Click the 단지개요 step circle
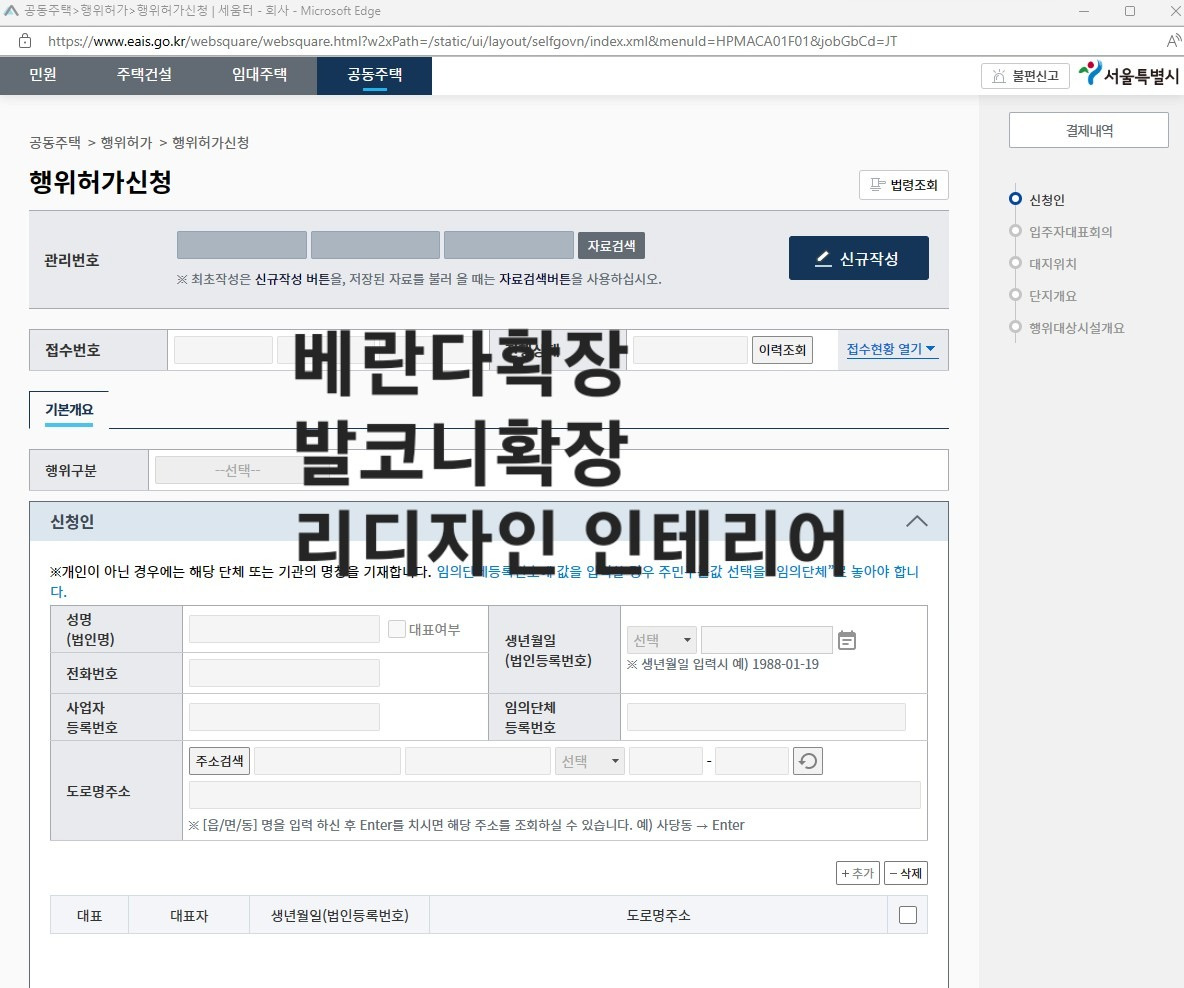1184x988 pixels. tap(1016, 295)
